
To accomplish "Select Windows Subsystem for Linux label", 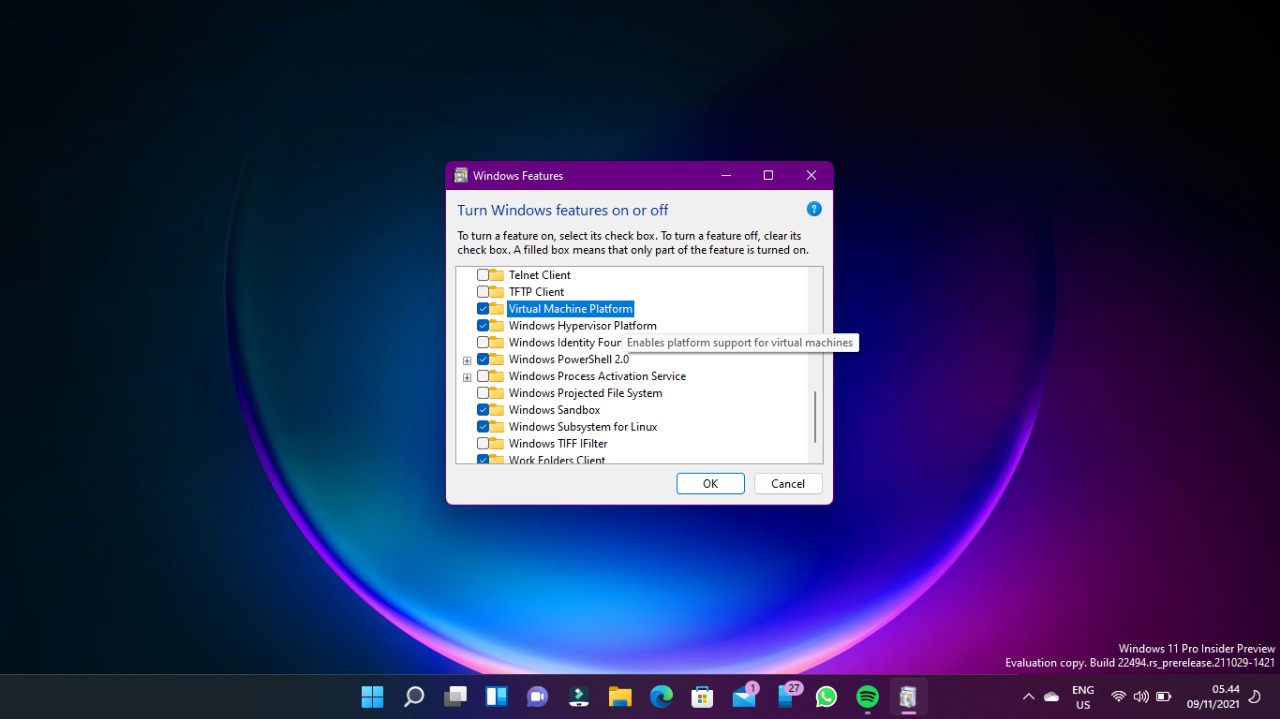I will tap(583, 427).
